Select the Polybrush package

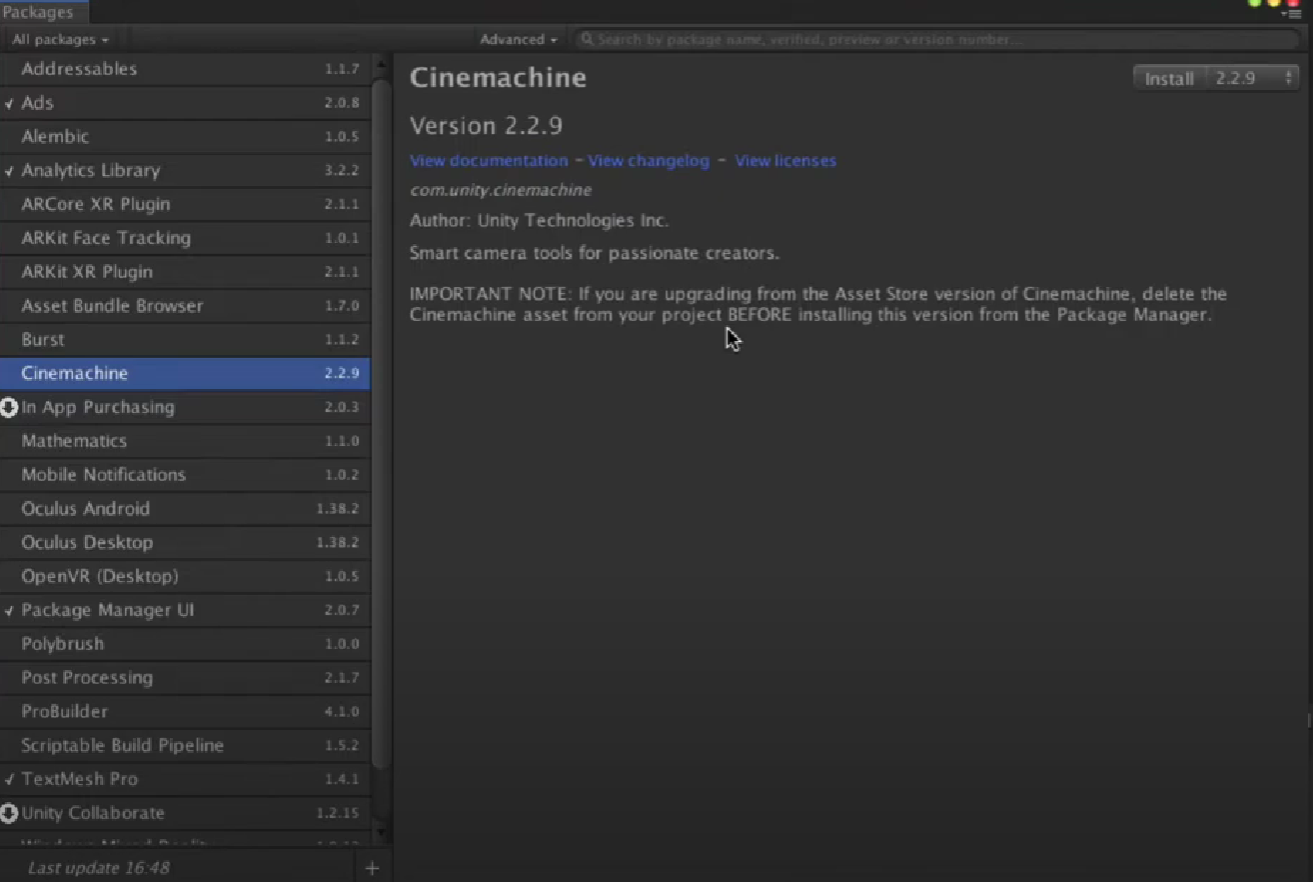(x=185, y=644)
